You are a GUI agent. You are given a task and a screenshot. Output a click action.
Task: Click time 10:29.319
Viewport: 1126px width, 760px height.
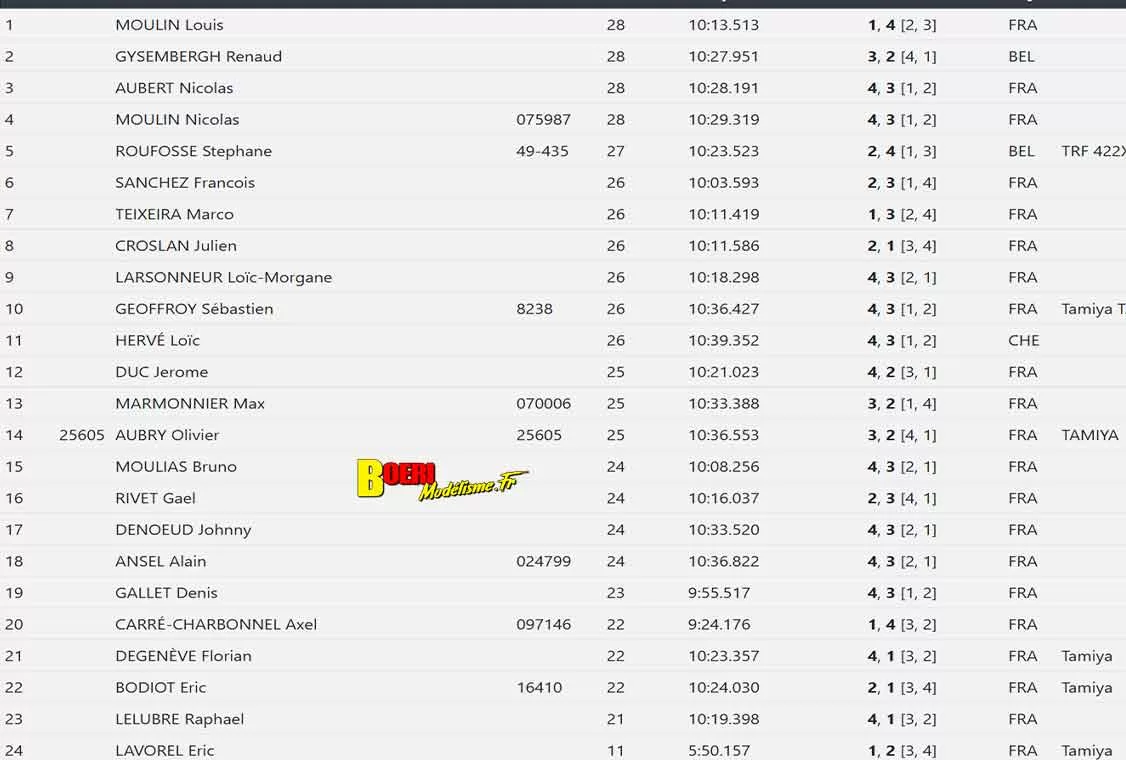[723, 120]
